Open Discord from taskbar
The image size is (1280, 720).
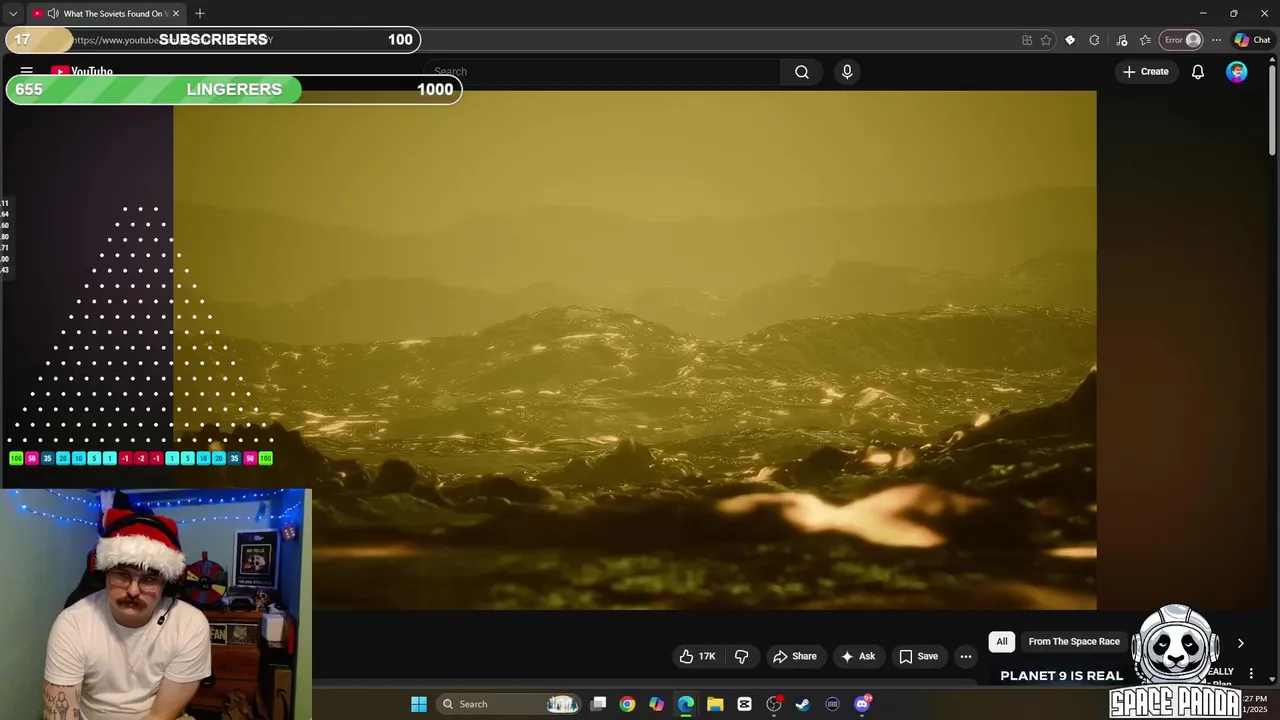point(862,704)
